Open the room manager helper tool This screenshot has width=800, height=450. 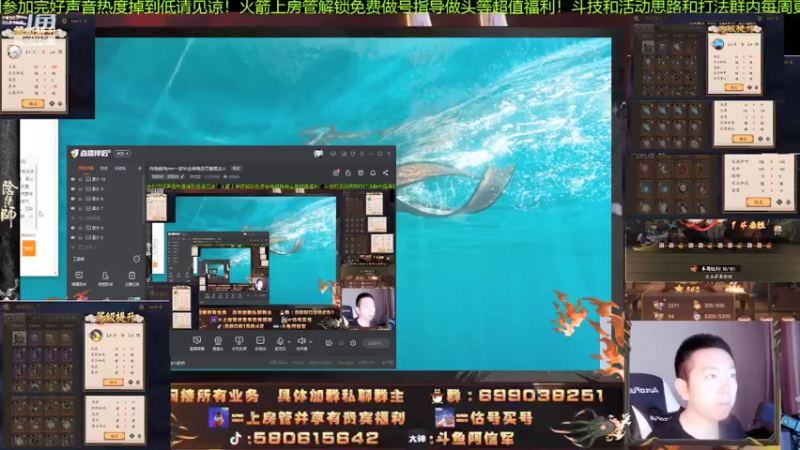(x=105, y=279)
